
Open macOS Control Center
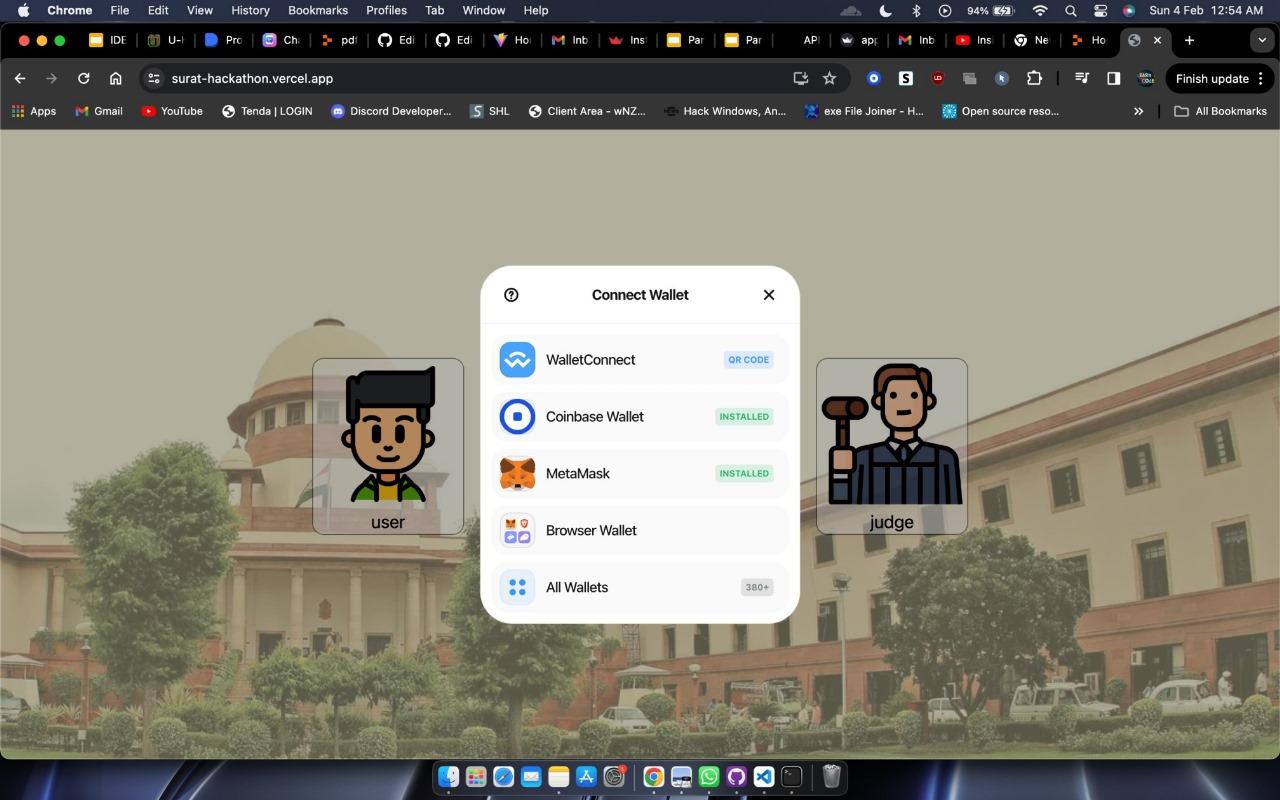point(1100,10)
